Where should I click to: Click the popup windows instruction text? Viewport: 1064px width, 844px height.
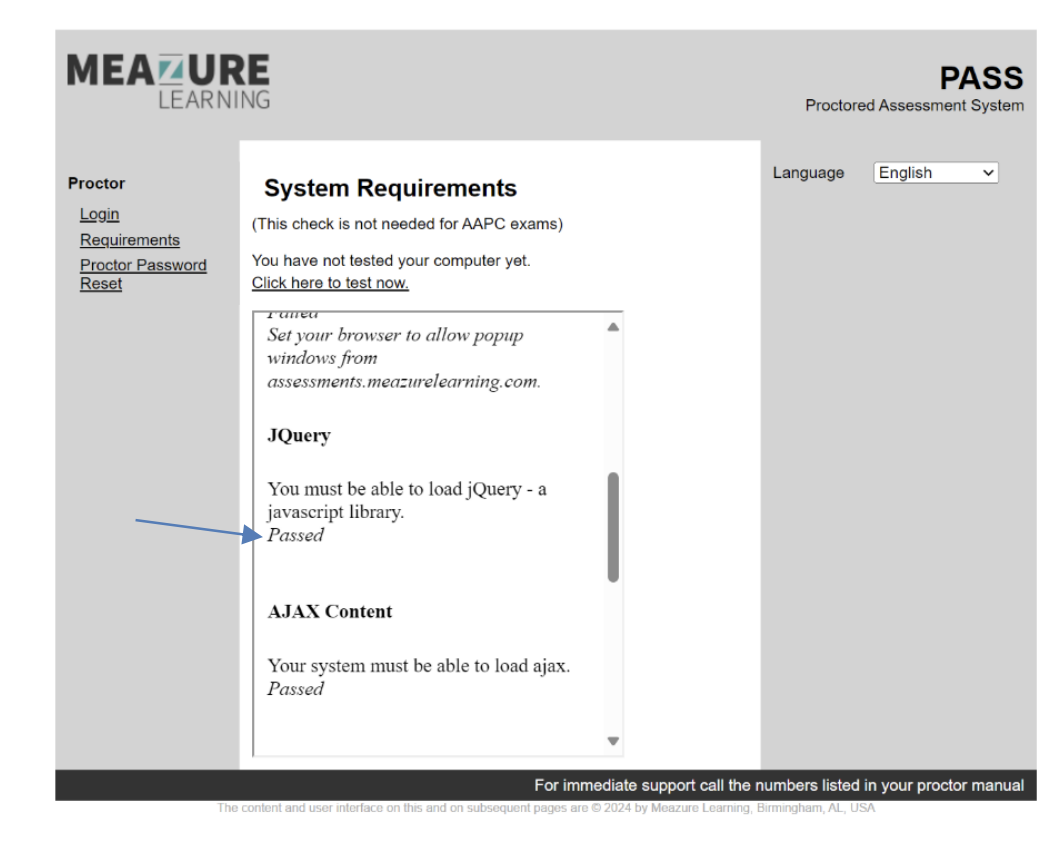pos(404,358)
